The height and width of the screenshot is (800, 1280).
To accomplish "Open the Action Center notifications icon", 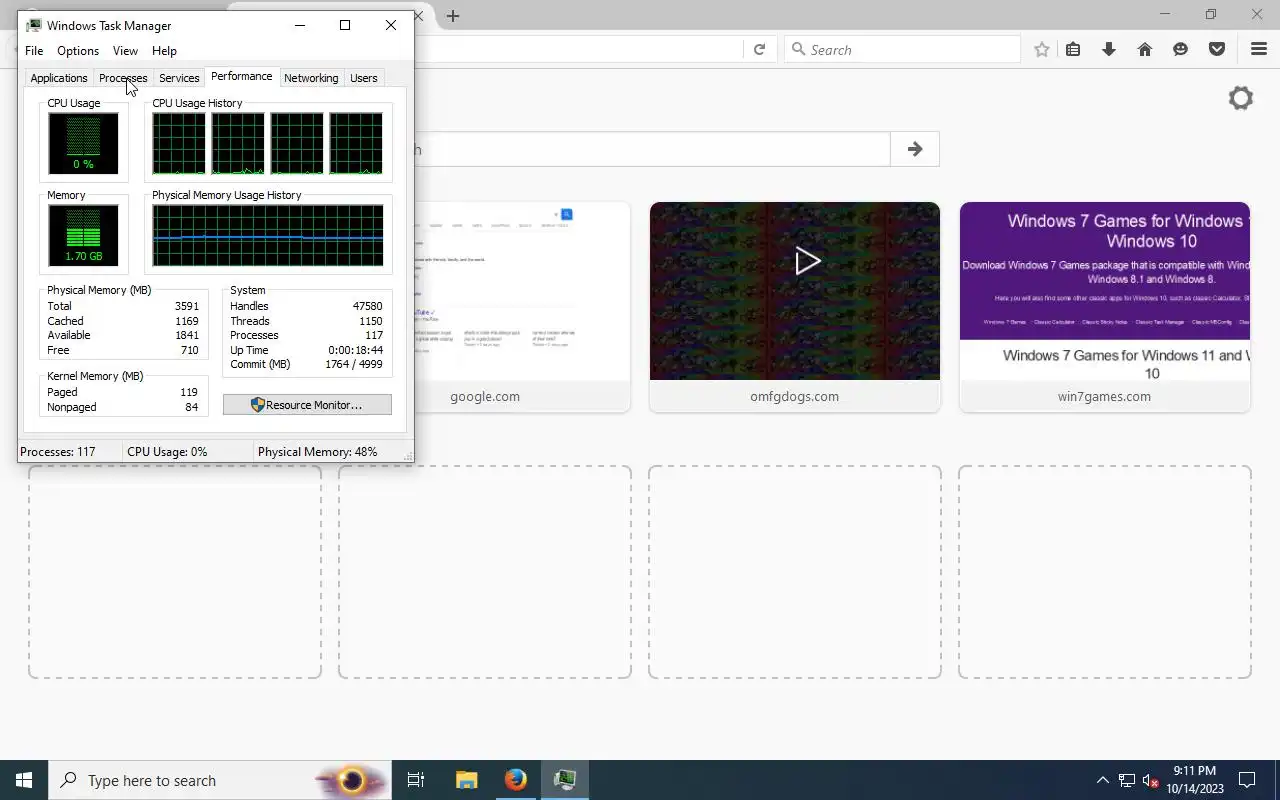I will 1247,780.
